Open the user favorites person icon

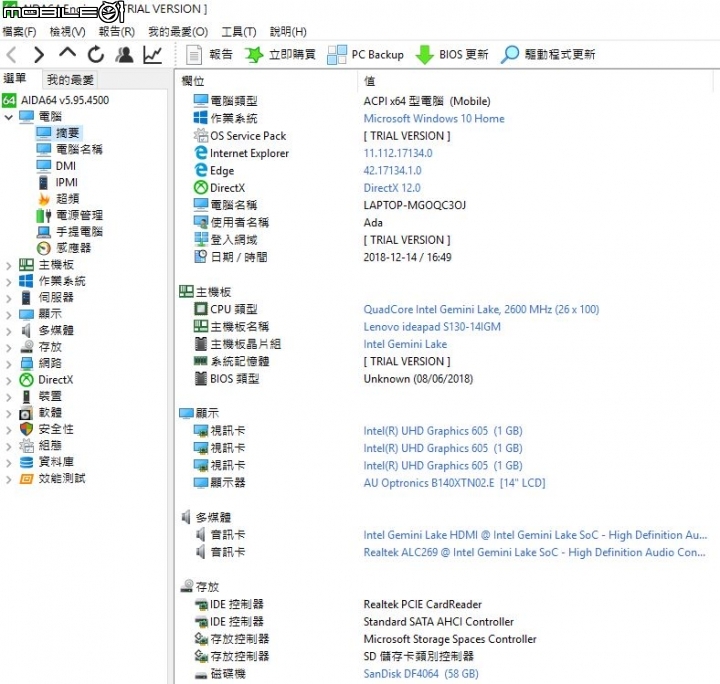(x=124, y=55)
